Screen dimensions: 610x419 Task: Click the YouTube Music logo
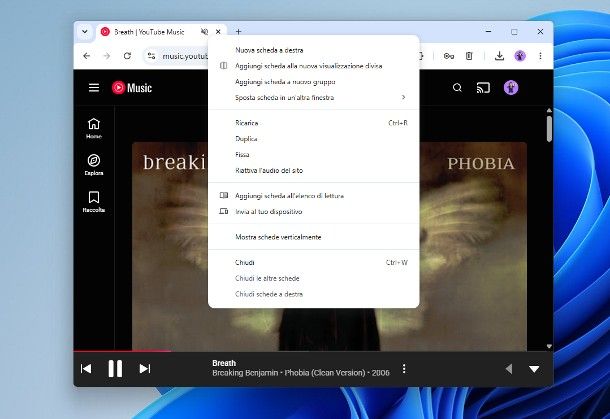(x=132, y=88)
